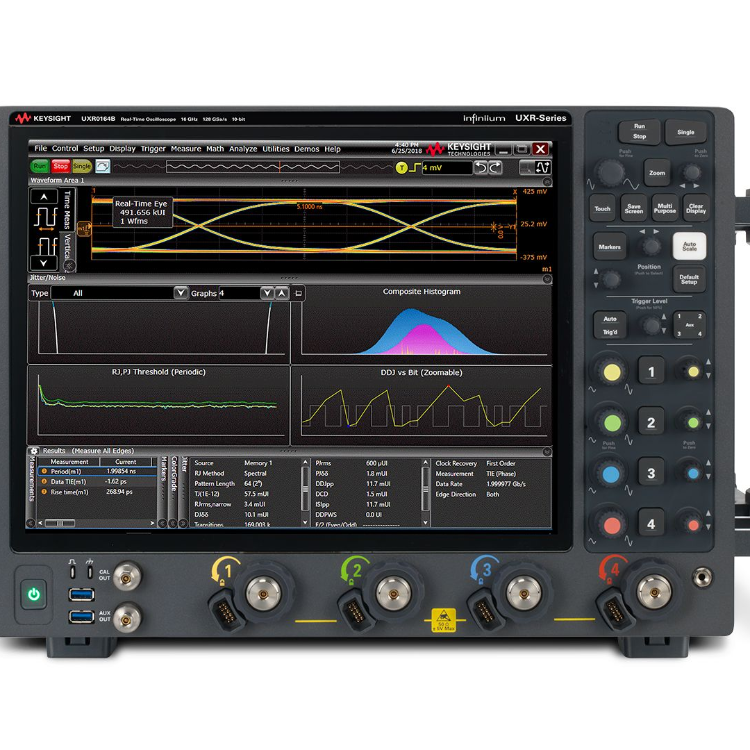Click the pin icon beside the Graphs stepper
This screenshot has height=750, width=750.
pos(298,293)
